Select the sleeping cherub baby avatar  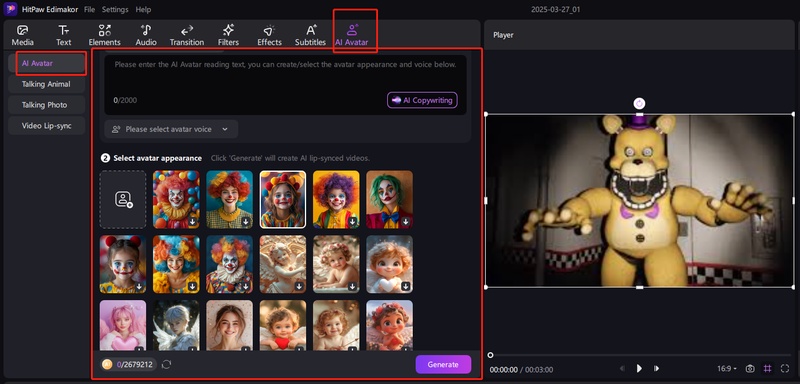click(x=336, y=264)
